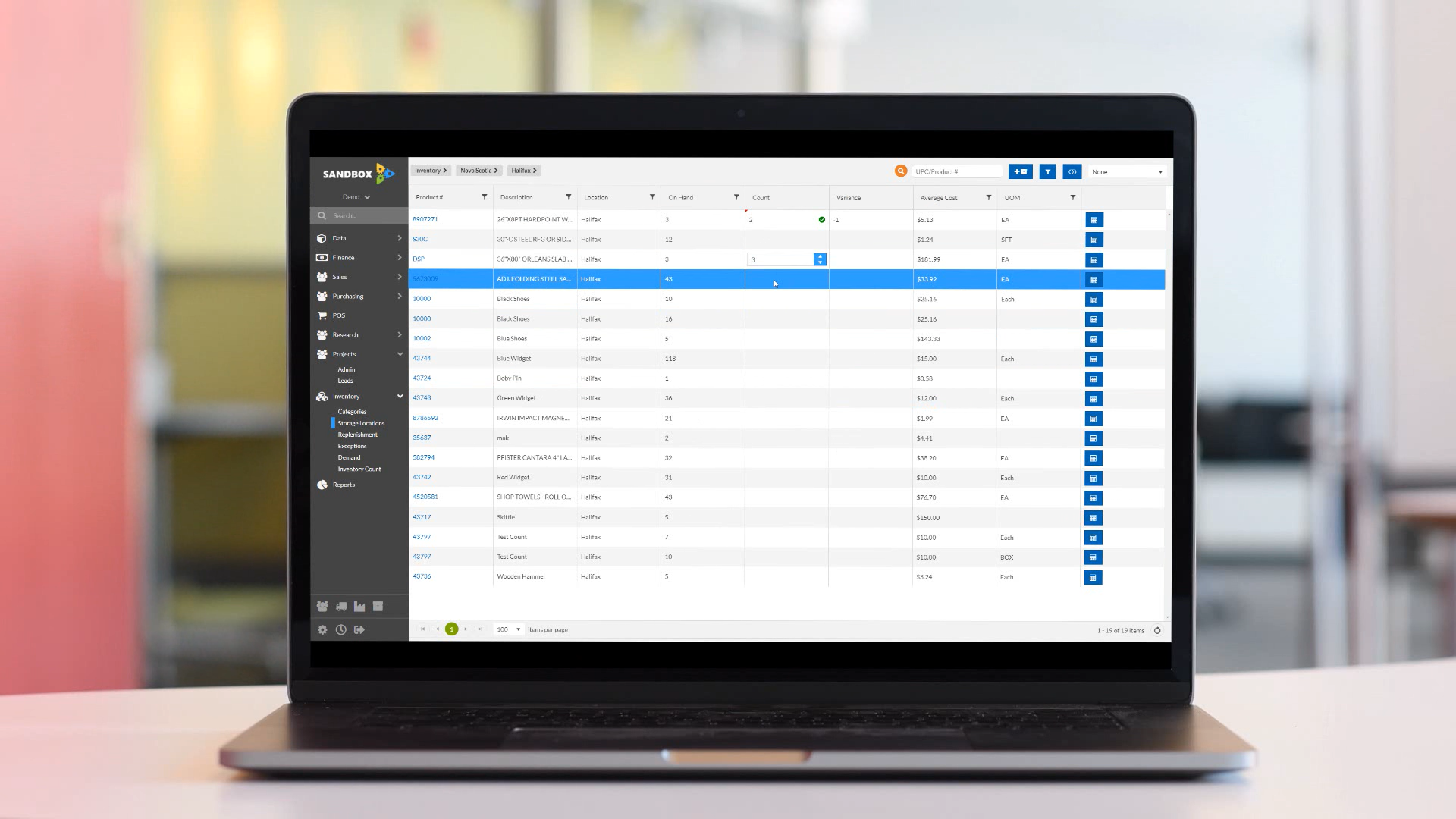Click the barcode link toolbar icon

click(1072, 171)
